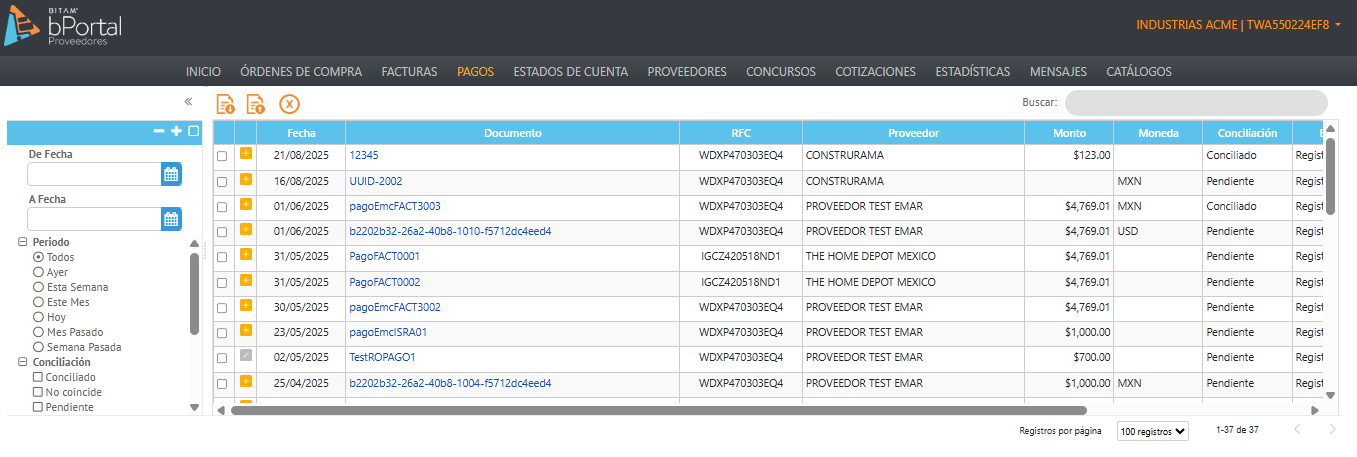Expand row details for pagoEmcFACT3003
Viewport: 1357px width, 457px height.
click(246, 204)
